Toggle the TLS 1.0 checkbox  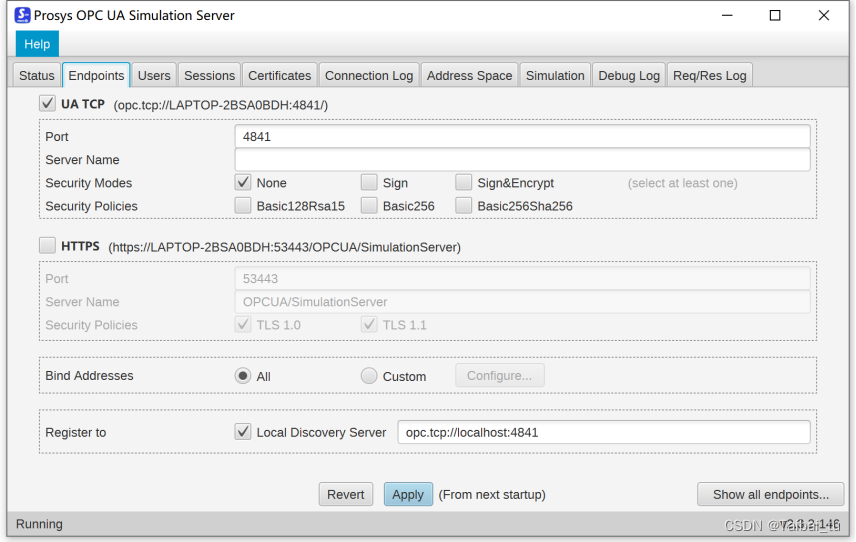click(x=243, y=325)
